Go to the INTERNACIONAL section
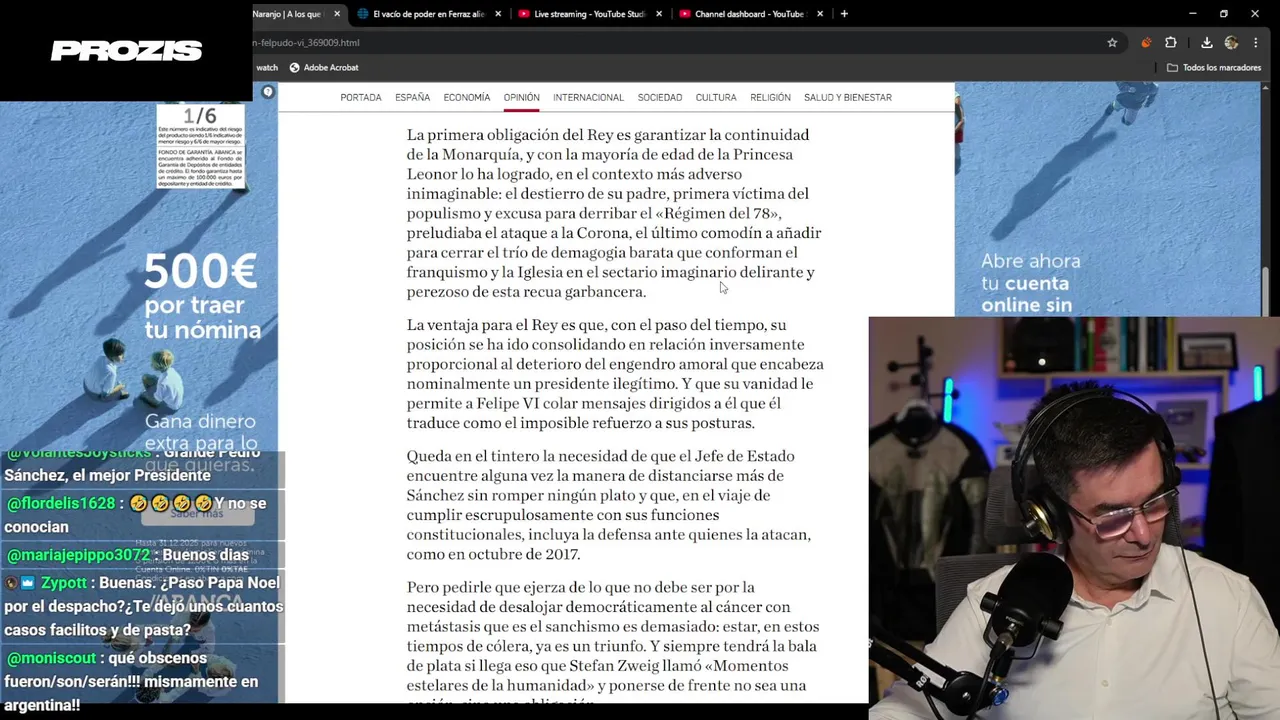Screen dimensions: 1280x720 [x=588, y=98]
